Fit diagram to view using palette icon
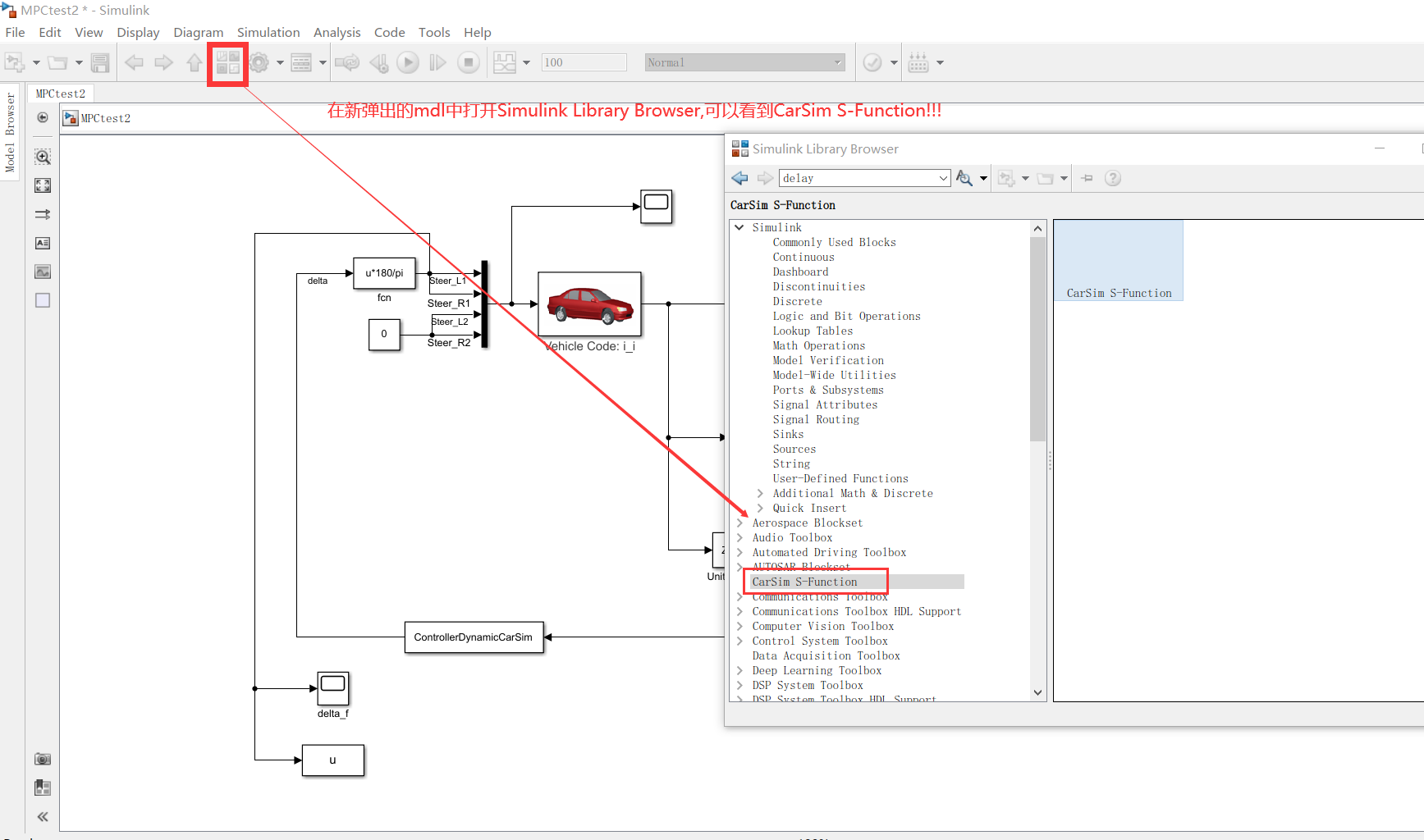 [x=42, y=185]
